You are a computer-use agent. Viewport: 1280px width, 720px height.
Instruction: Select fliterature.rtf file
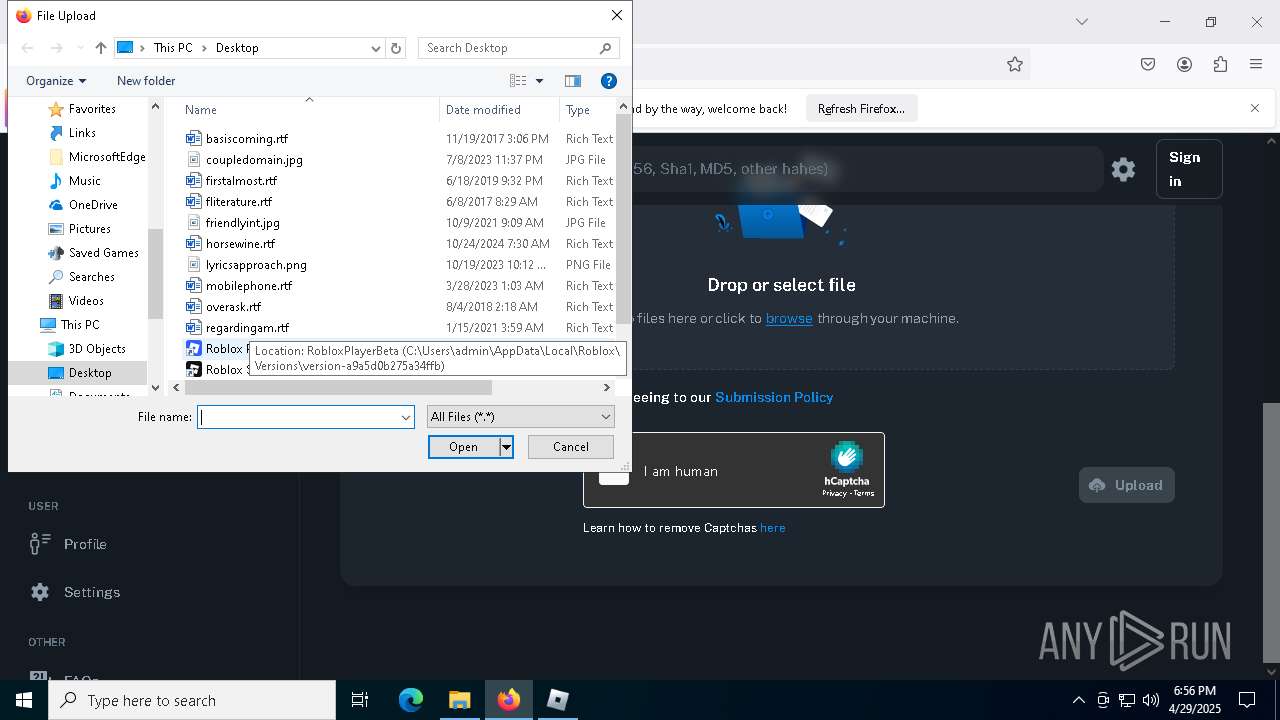coord(238,202)
